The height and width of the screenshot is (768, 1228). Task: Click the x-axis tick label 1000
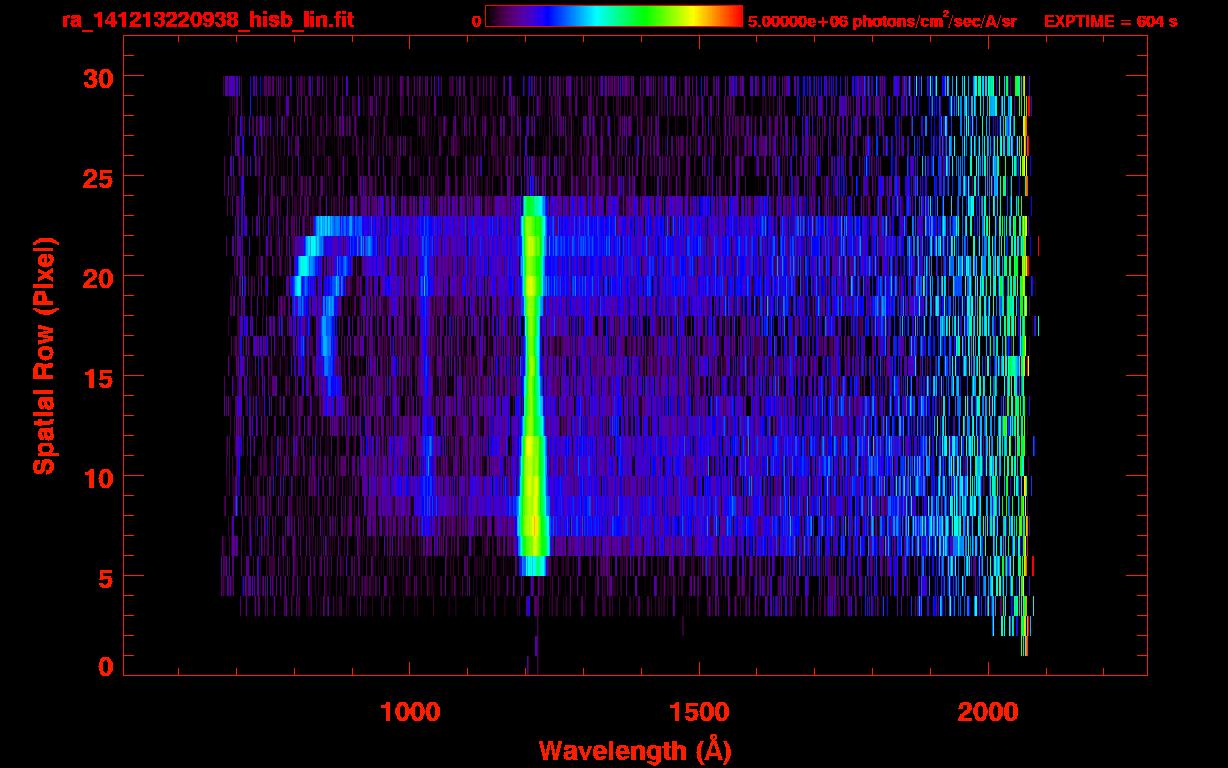410,712
